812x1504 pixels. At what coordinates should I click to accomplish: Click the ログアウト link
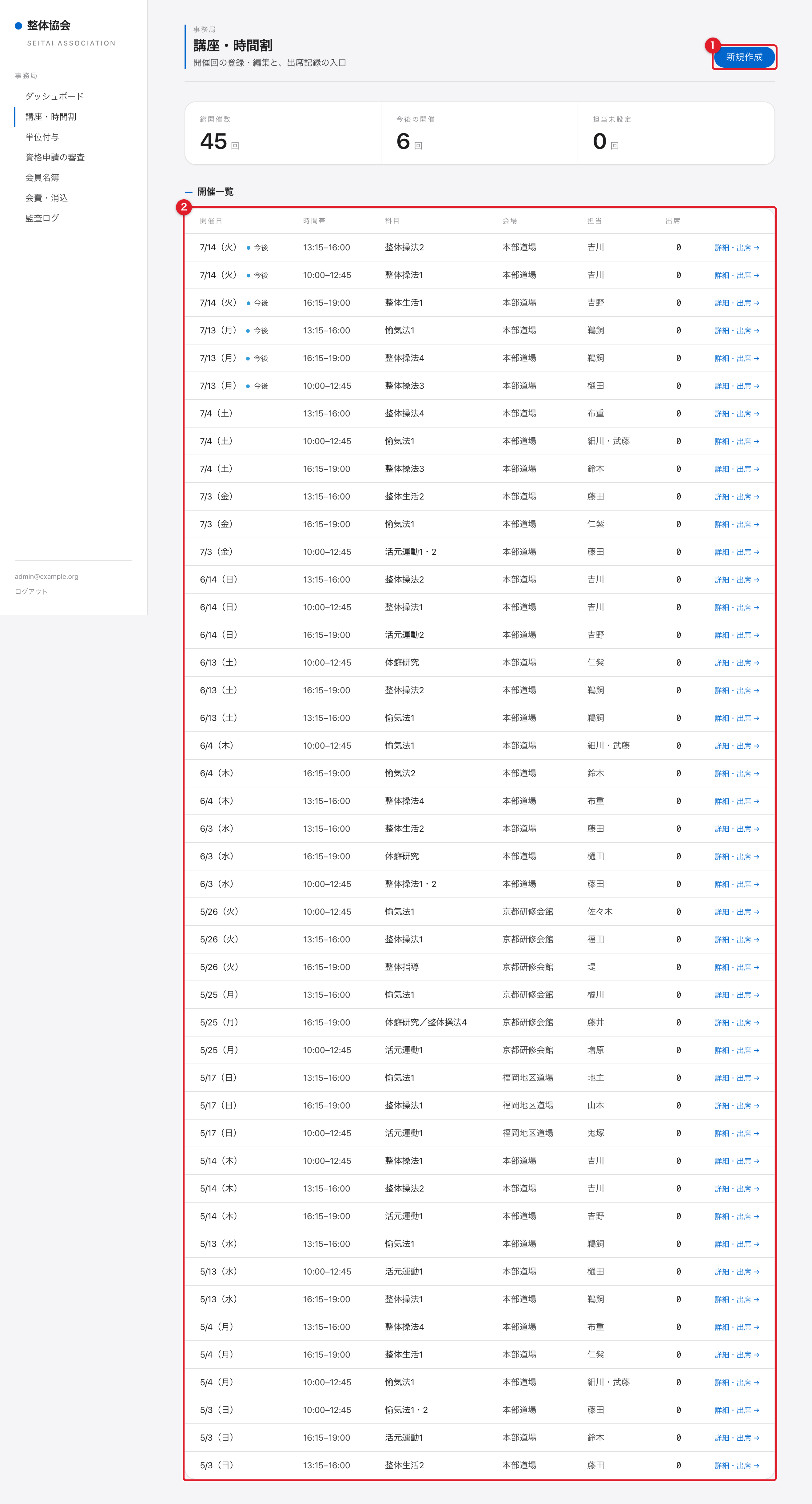(31, 591)
